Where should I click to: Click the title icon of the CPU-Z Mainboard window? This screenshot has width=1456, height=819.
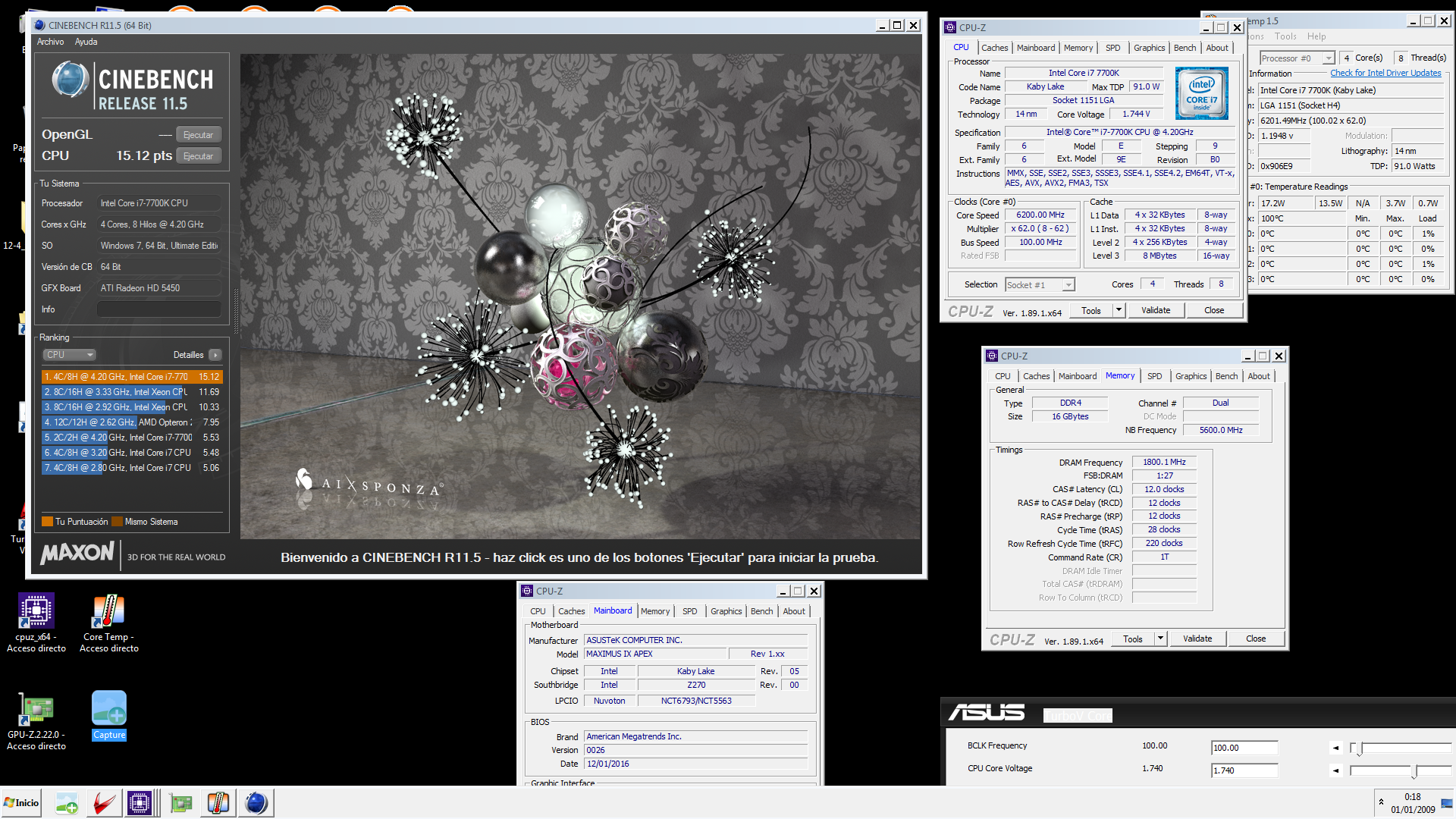click(x=527, y=591)
